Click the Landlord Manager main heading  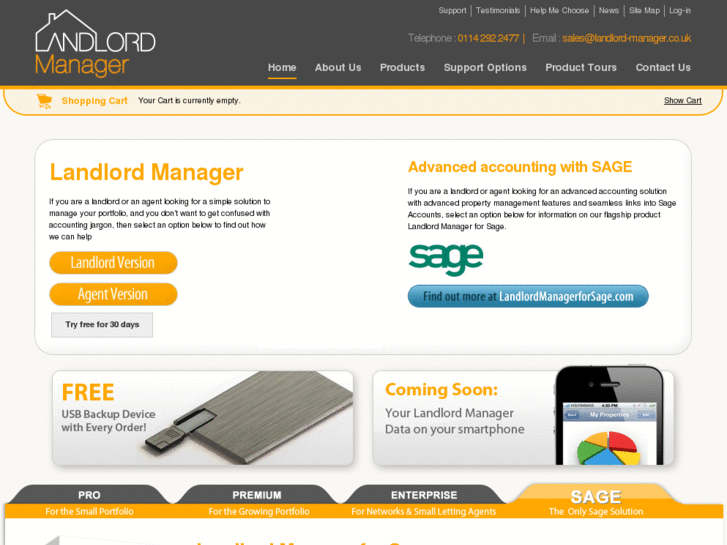click(x=147, y=172)
